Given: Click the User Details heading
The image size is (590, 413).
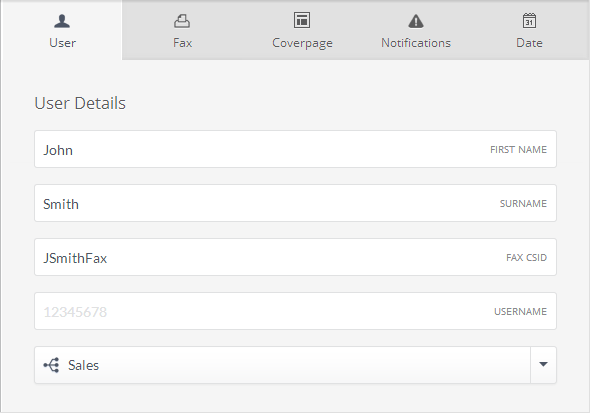Looking at the screenshot, I should tap(80, 103).
